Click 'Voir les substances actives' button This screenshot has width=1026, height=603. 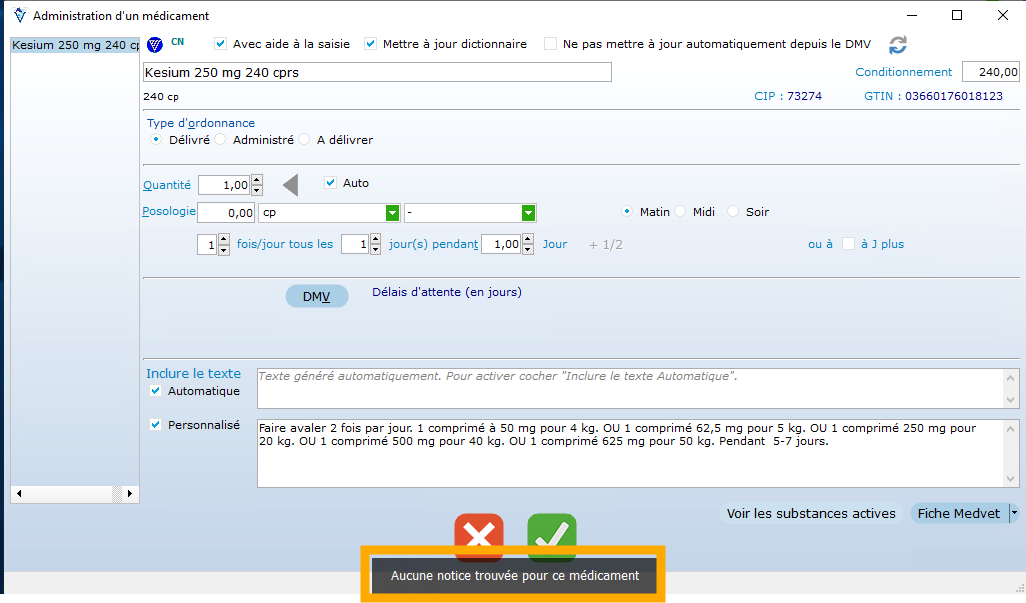coord(811,513)
